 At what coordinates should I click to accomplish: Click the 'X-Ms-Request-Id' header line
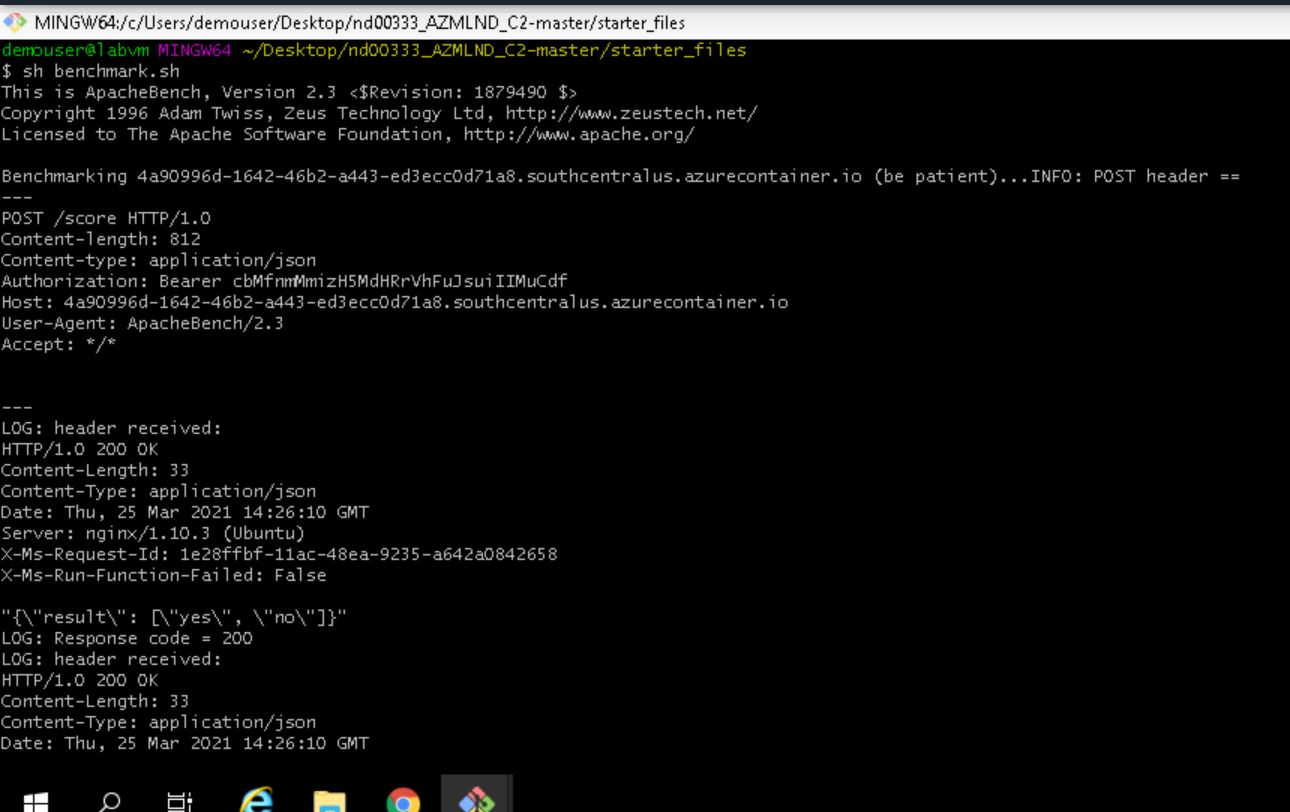(279, 554)
